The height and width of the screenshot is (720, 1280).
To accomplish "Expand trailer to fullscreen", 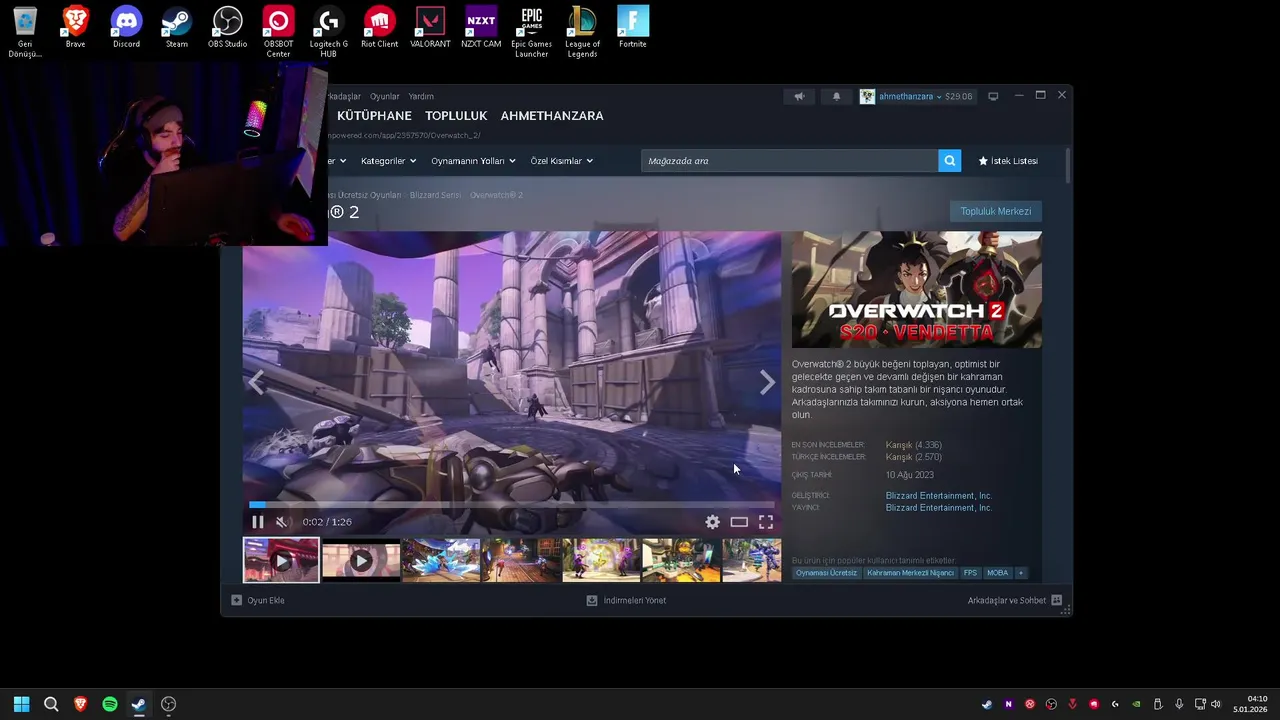I will pyautogui.click(x=766, y=522).
